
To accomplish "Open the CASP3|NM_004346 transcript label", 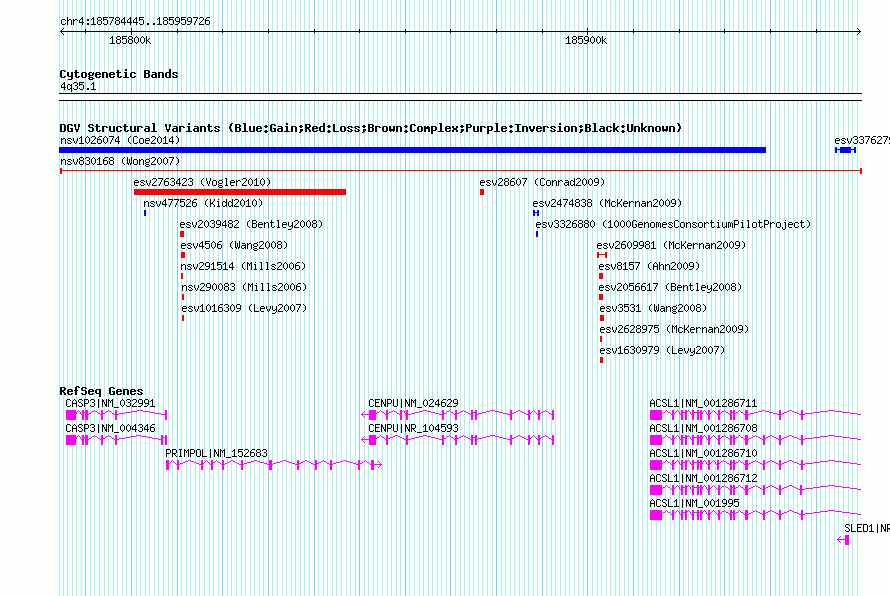I will point(110,428).
